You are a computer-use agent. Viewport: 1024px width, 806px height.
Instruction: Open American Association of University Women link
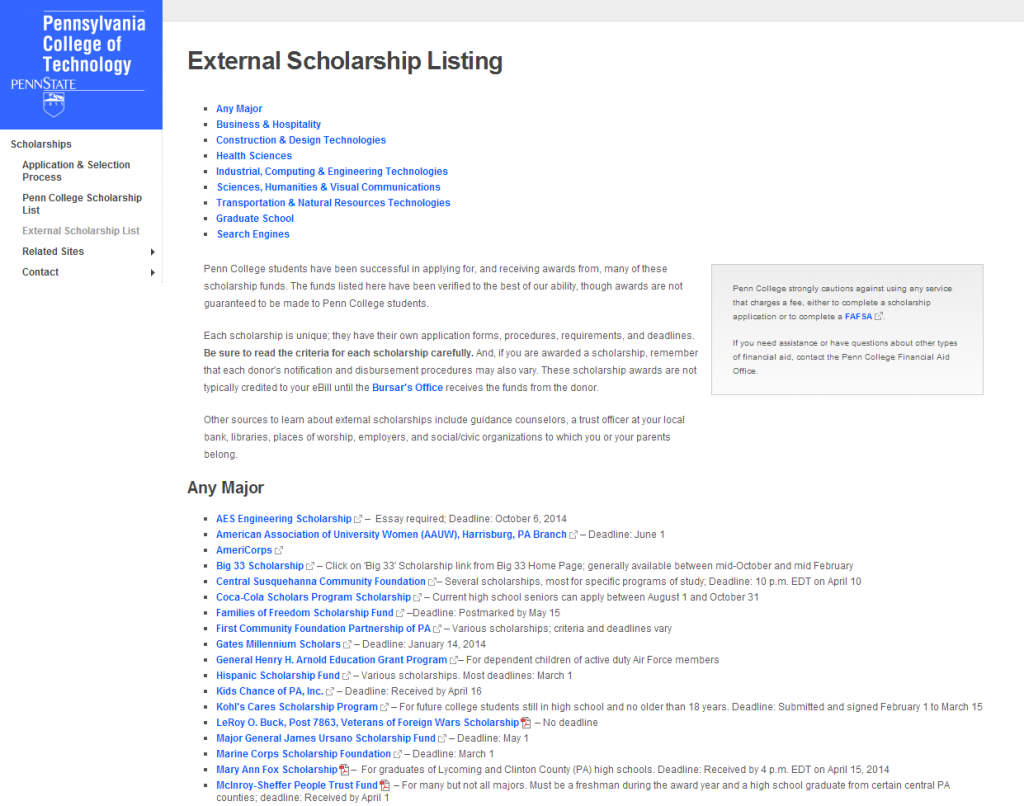pyautogui.click(x=391, y=534)
